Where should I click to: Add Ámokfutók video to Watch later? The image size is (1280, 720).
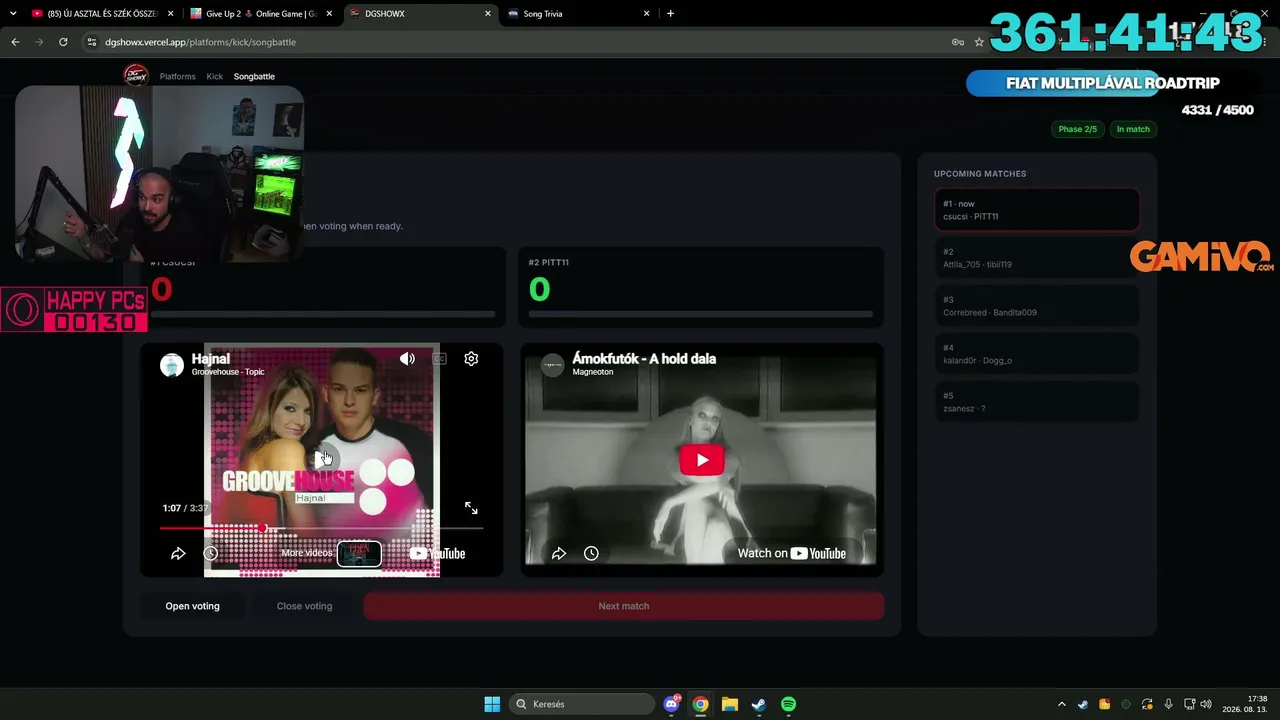(591, 553)
